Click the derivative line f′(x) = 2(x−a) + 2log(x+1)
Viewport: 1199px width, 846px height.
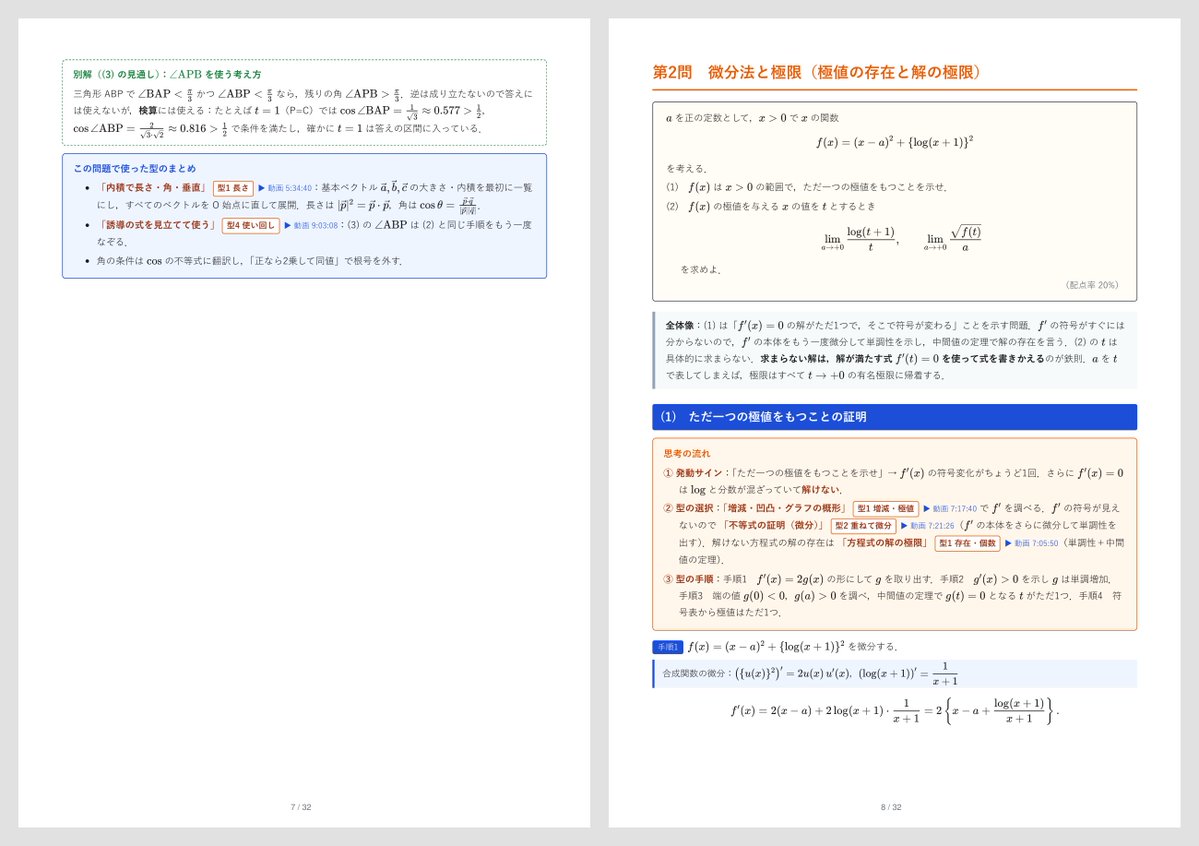[895, 711]
